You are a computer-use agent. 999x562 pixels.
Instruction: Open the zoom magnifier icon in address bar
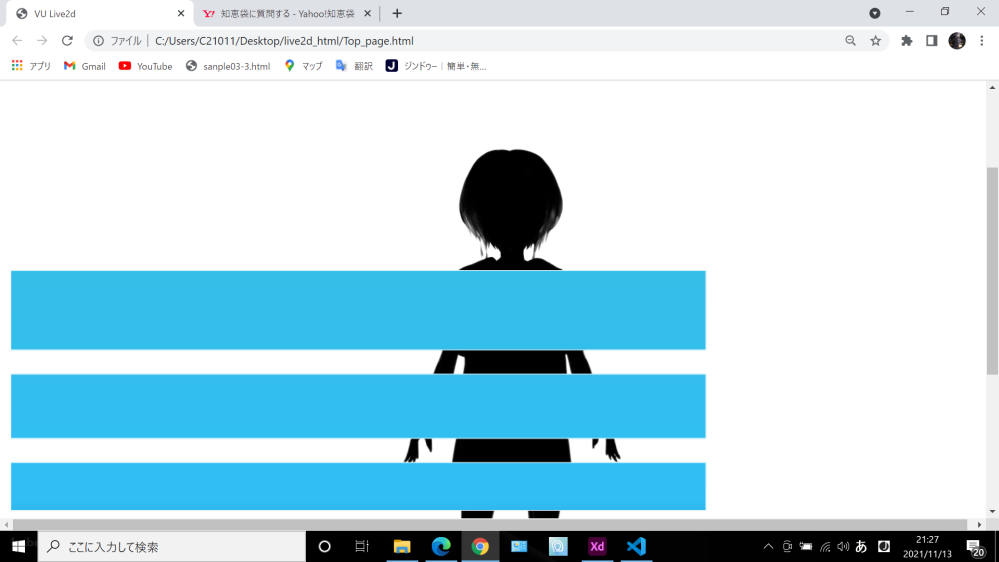click(x=851, y=41)
